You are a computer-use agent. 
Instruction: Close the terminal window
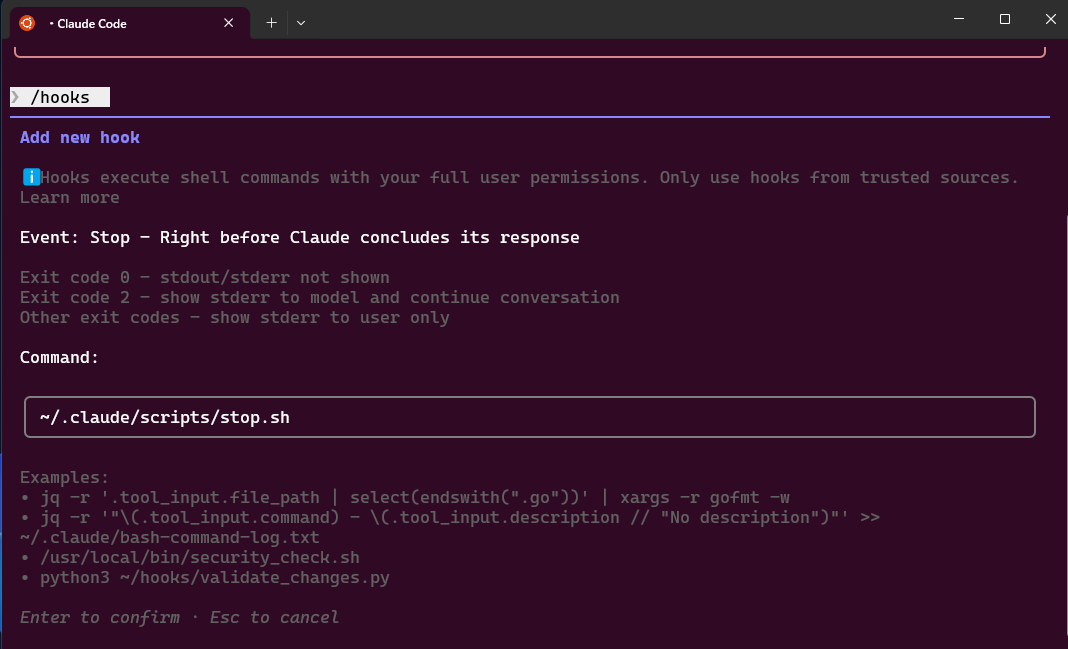(x=1047, y=19)
